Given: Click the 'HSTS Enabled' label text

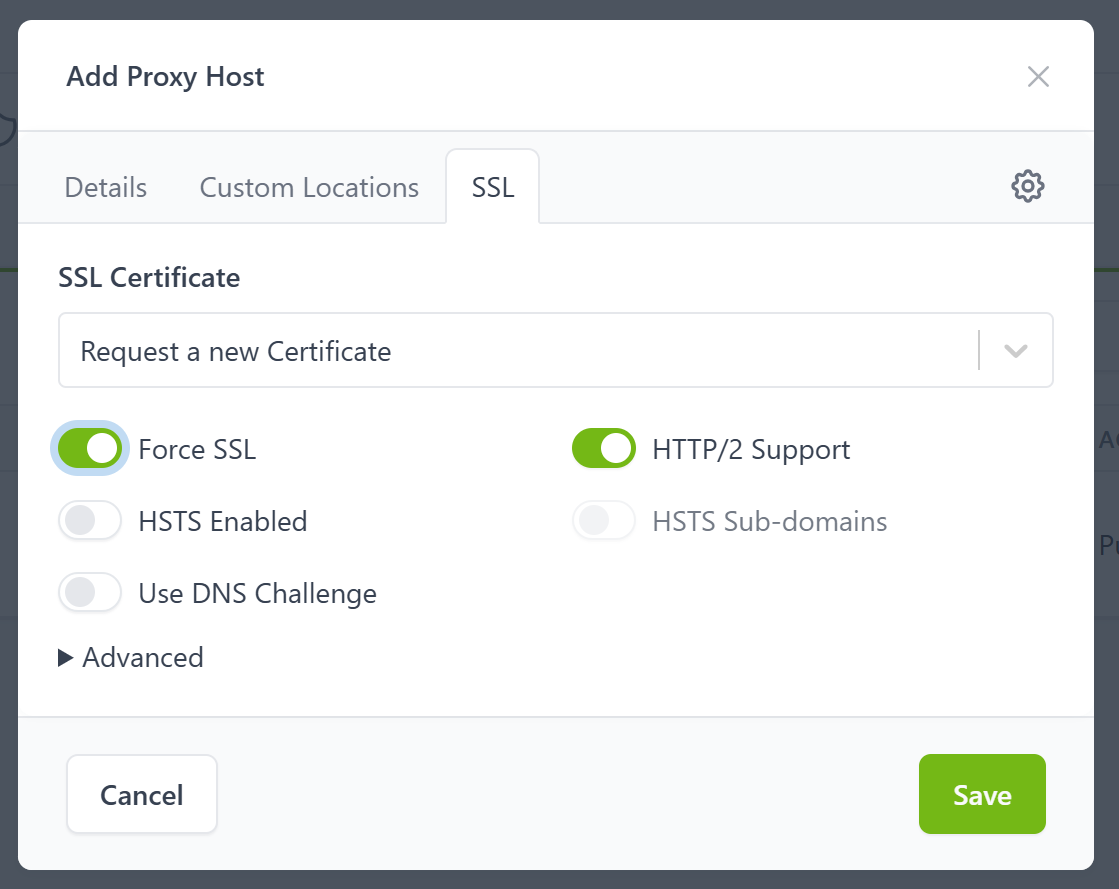Looking at the screenshot, I should pos(222,522).
